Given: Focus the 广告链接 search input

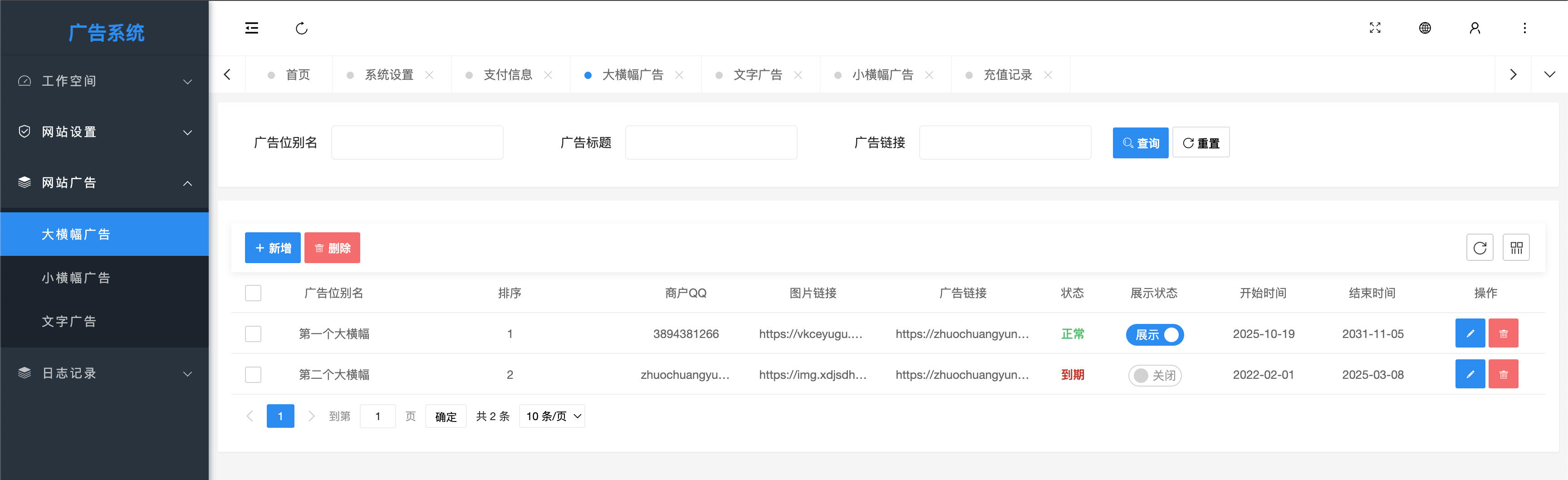Looking at the screenshot, I should click(x=1005, y=143).
